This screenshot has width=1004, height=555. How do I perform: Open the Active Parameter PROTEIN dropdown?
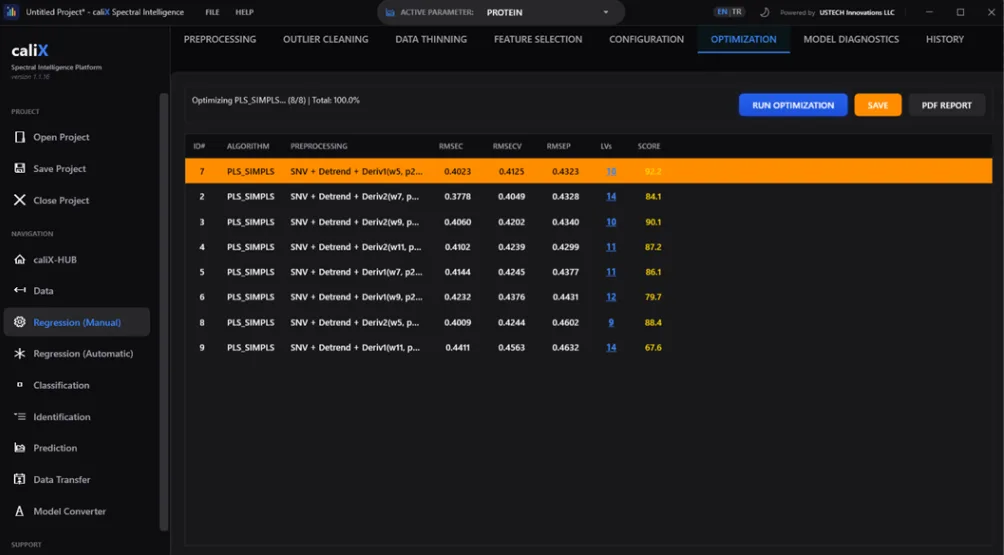tap(501, 12)
